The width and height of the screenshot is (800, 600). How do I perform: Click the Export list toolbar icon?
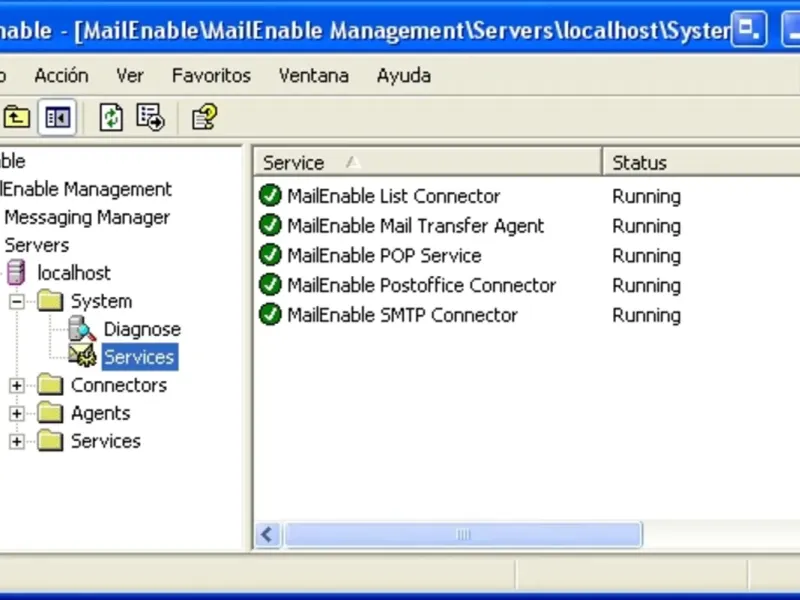(151, 117)
